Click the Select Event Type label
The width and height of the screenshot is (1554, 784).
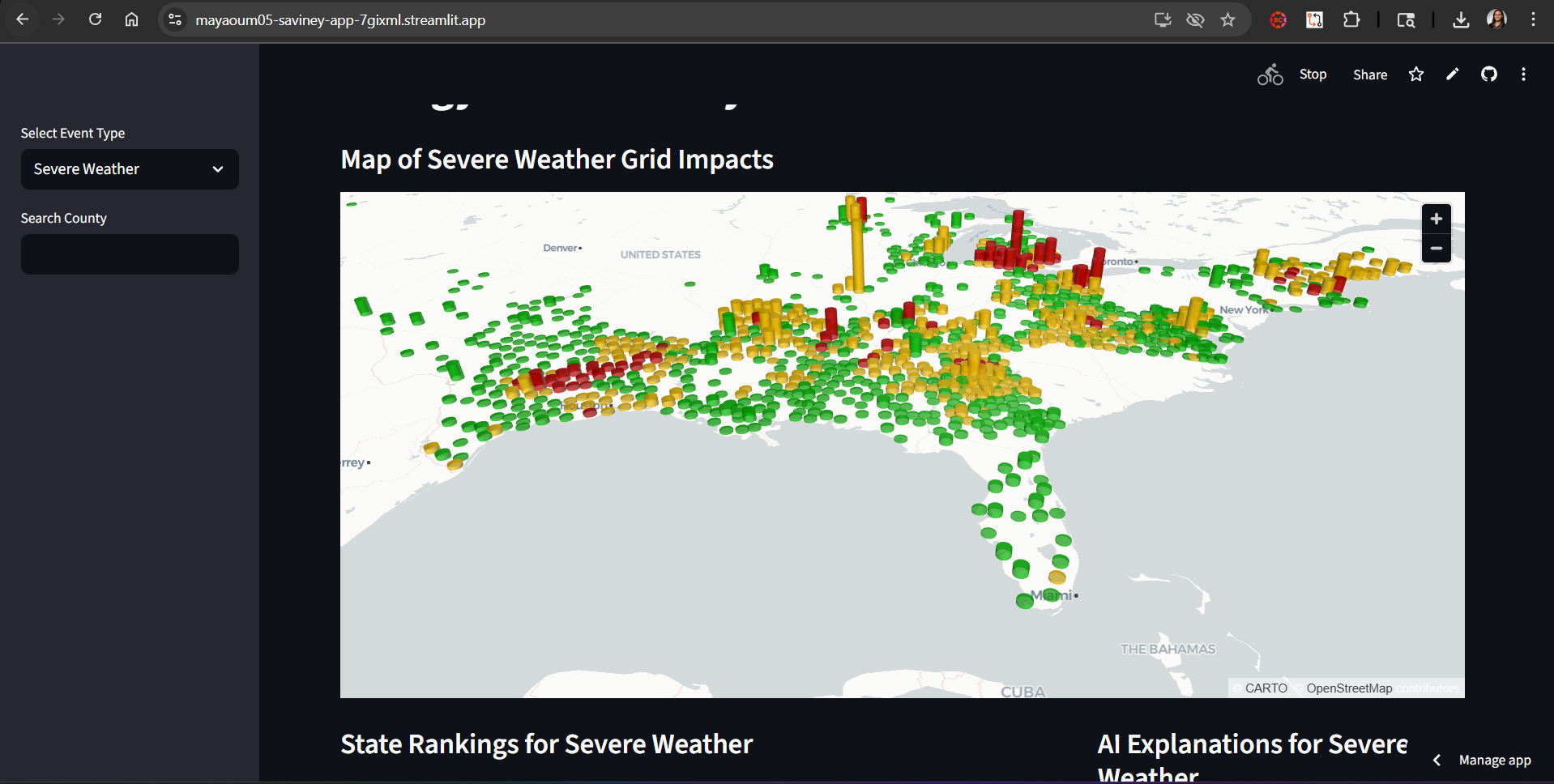[x=73, y=133]
